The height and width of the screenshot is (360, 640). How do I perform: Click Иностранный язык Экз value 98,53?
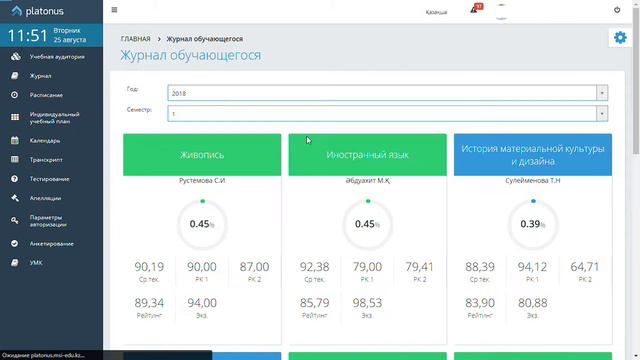(367, 303)
